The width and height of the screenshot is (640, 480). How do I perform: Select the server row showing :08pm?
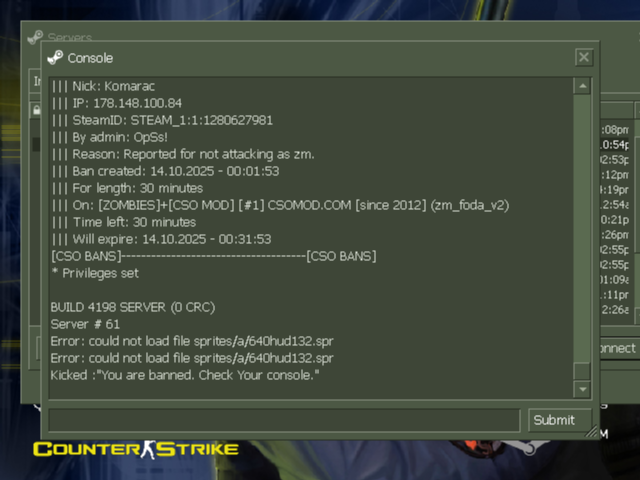(615, 130)
